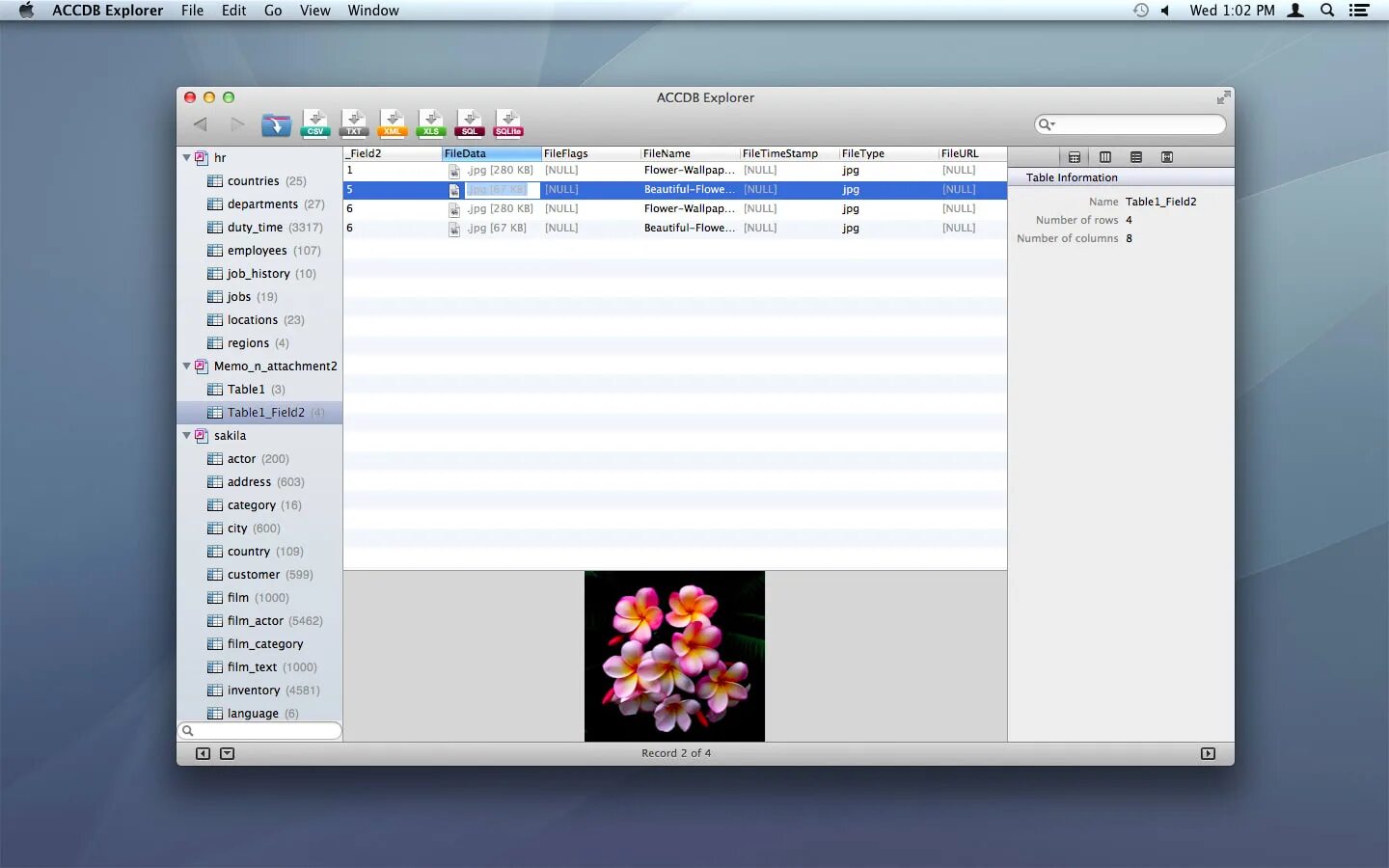The image size is (1389, 868).
Task: Click the toolbar search field
Action: tap(1130, 124)
